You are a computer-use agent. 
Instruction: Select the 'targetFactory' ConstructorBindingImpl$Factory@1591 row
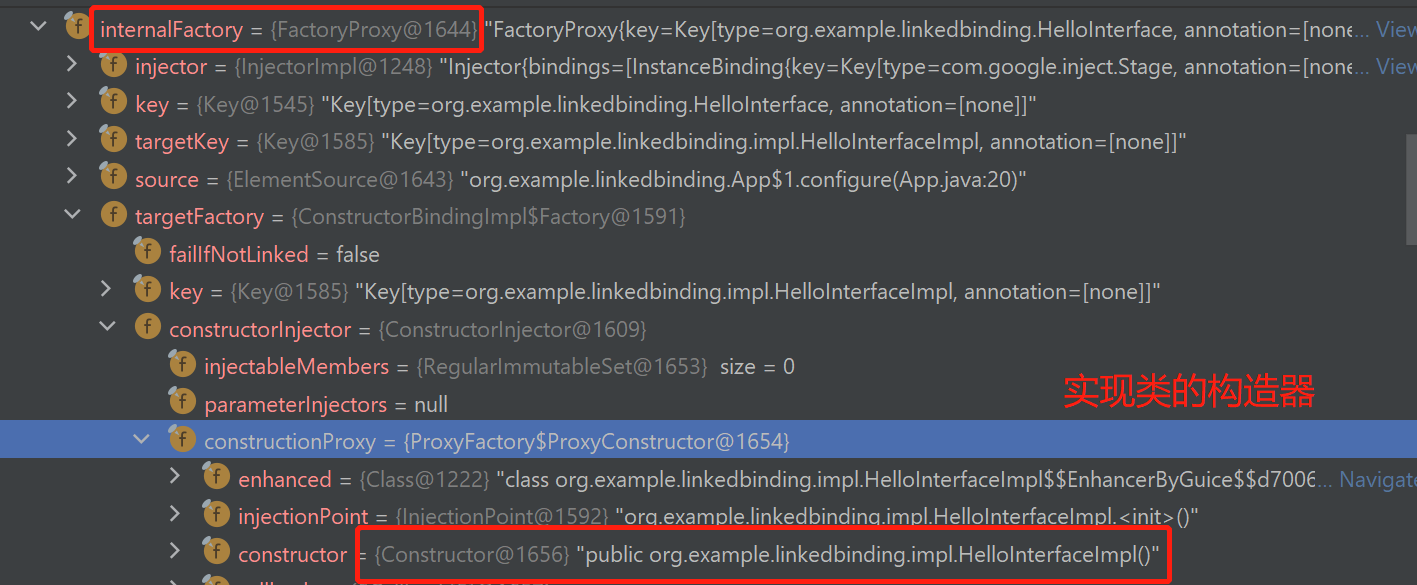(x=410, y=217)
